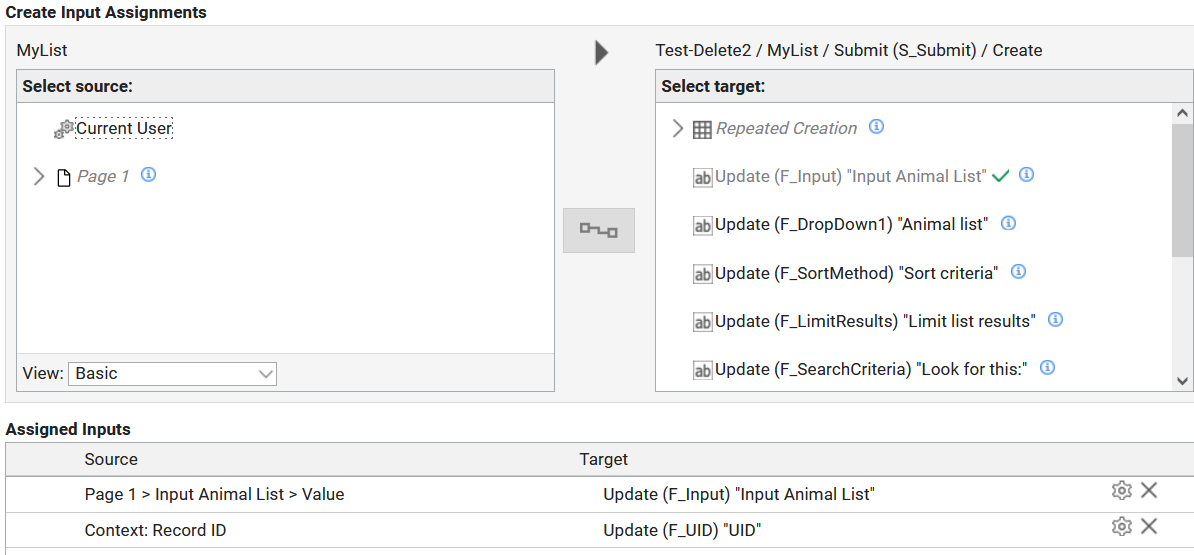Open settings gear for Record ID assignment
Image resolution: width=1194 pixels, height=555 pixels.
tap(1121, 527)
